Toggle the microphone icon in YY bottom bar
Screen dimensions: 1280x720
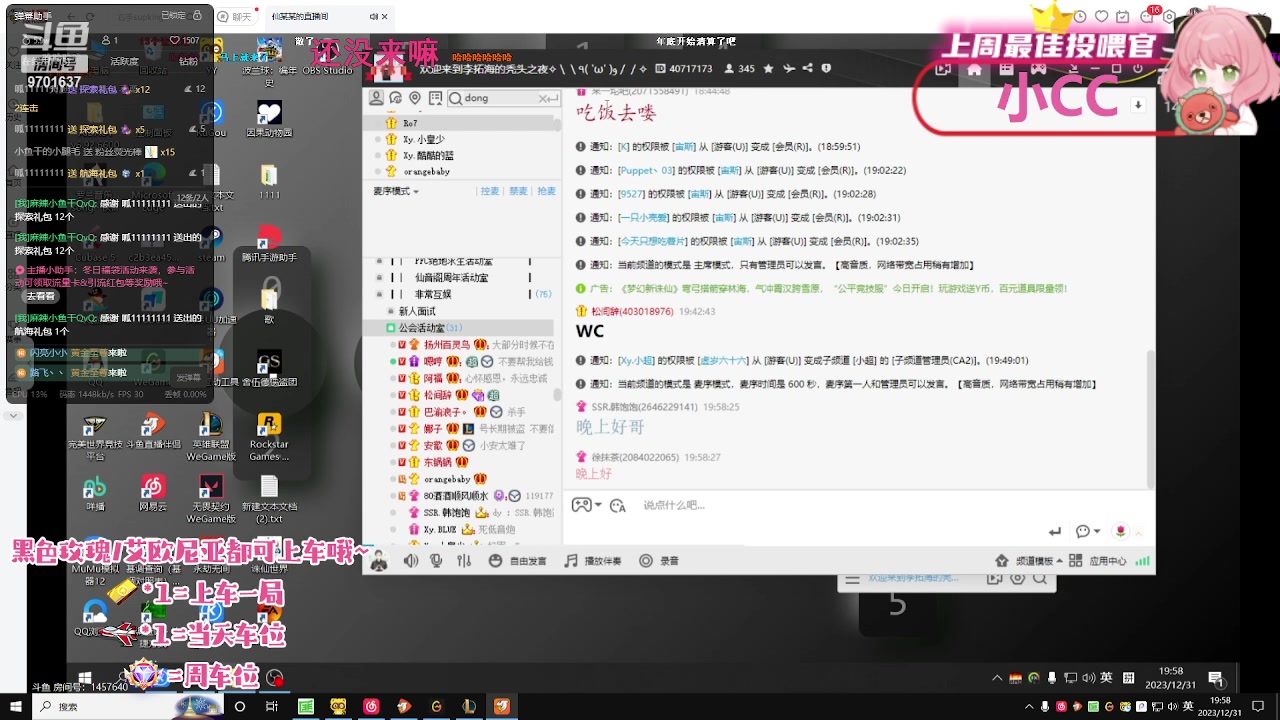(x=437, y=561)
